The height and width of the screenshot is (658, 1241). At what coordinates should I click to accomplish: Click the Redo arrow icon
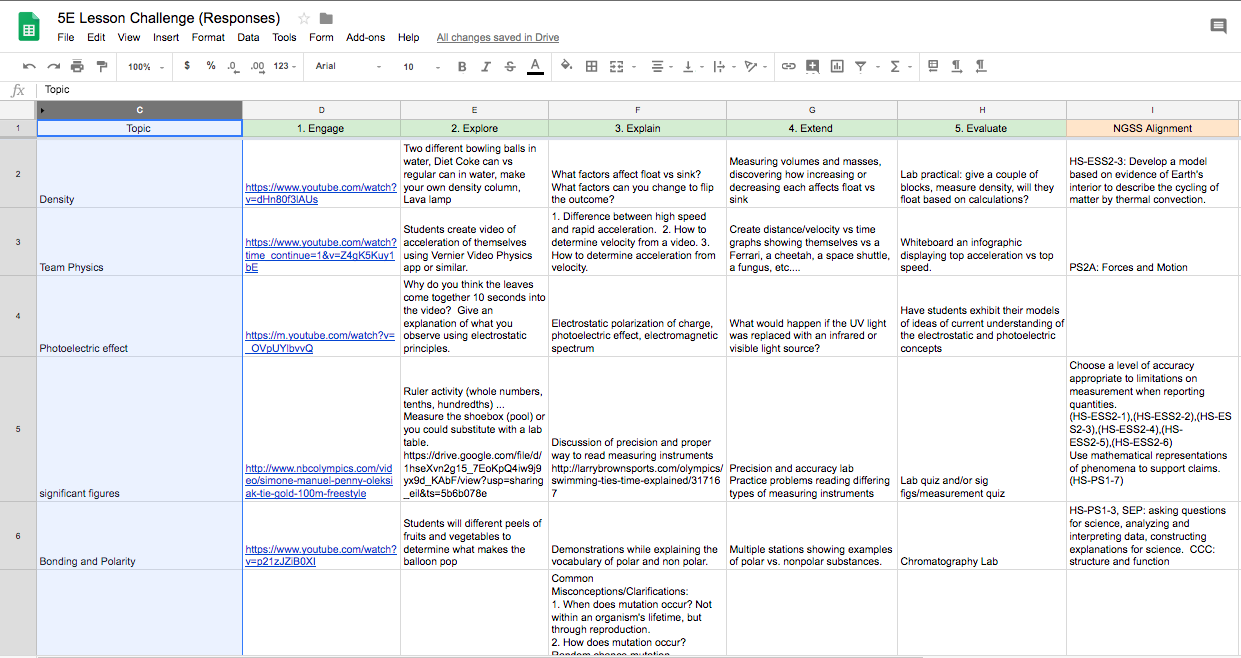point(54,66)
